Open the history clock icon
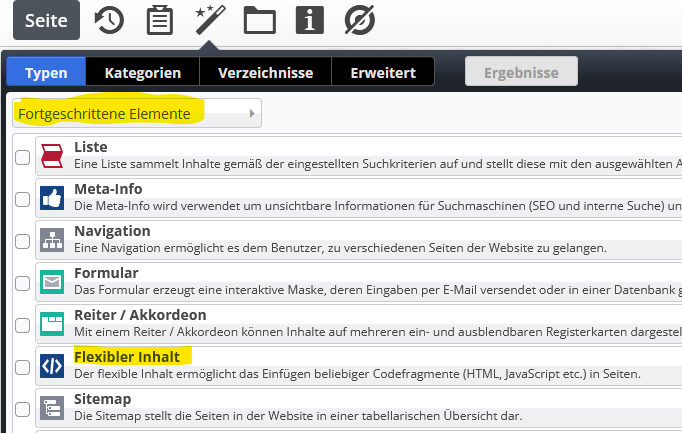 [x=109, y=20]
